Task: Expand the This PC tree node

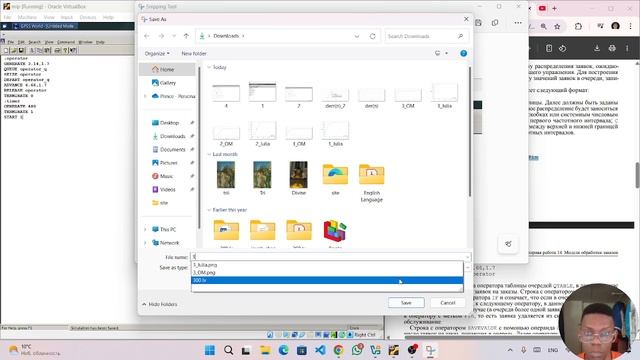Action: point(145,229)
